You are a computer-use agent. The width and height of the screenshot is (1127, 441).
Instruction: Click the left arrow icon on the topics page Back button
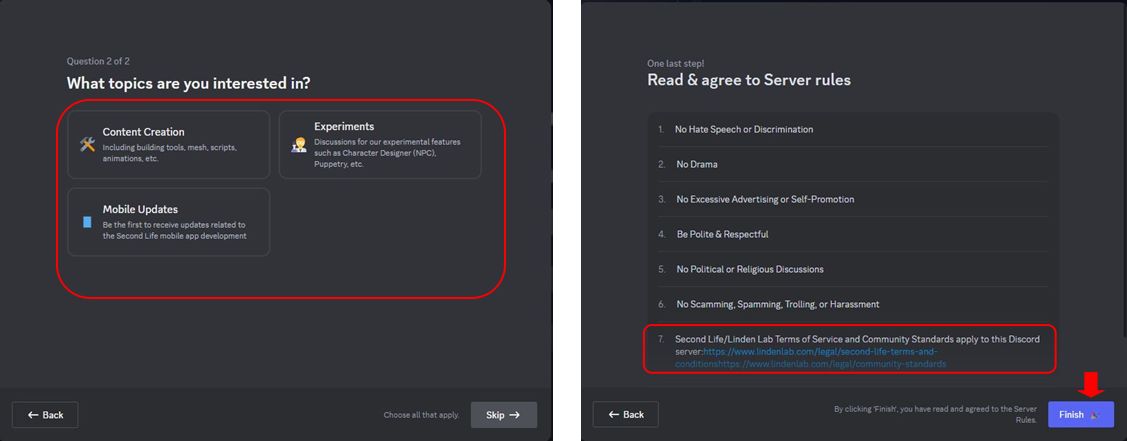[33, 414]
